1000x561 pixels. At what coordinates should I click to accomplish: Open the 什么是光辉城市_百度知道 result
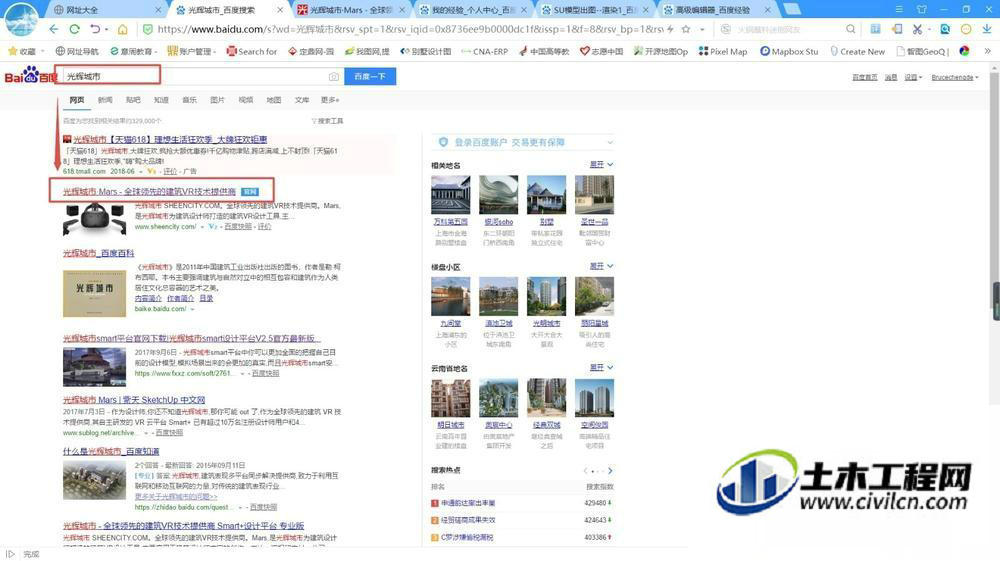click(111, 451)
